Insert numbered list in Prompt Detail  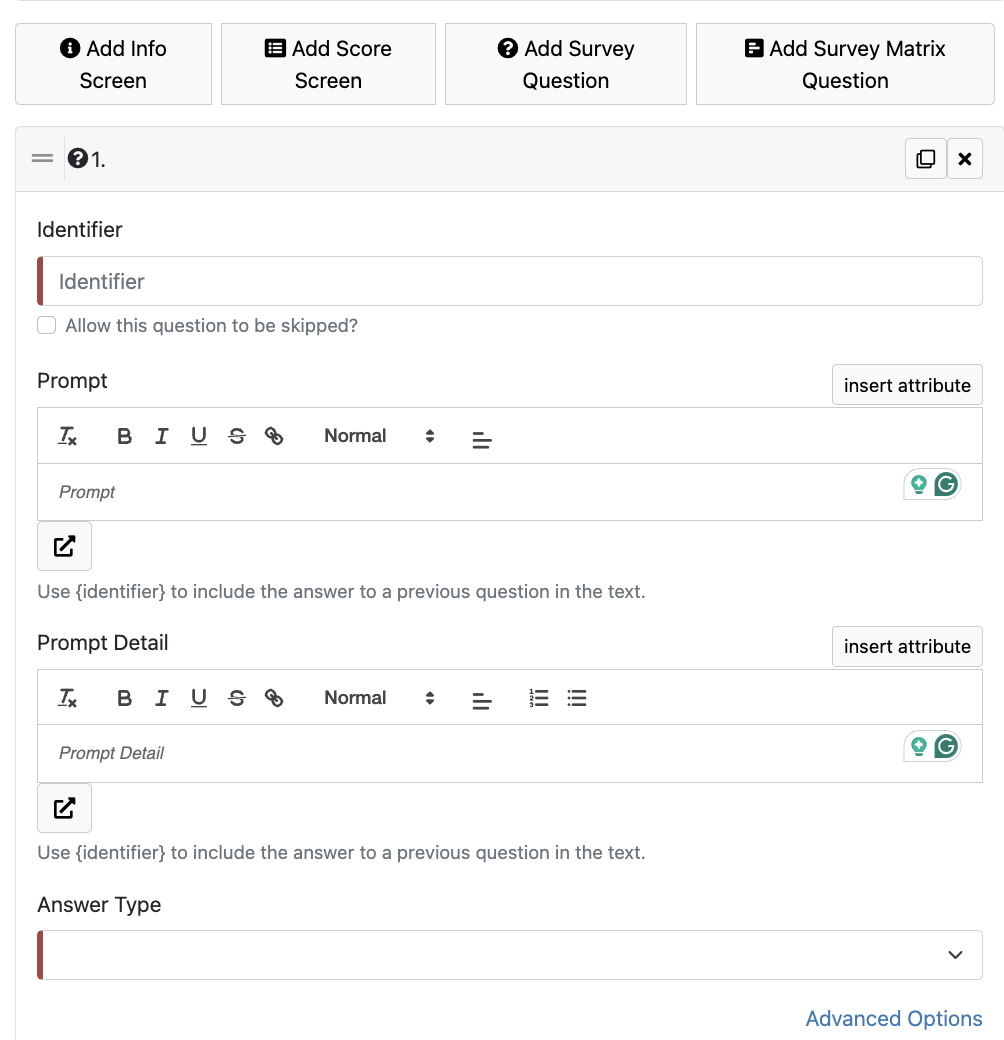coord(538,698)
